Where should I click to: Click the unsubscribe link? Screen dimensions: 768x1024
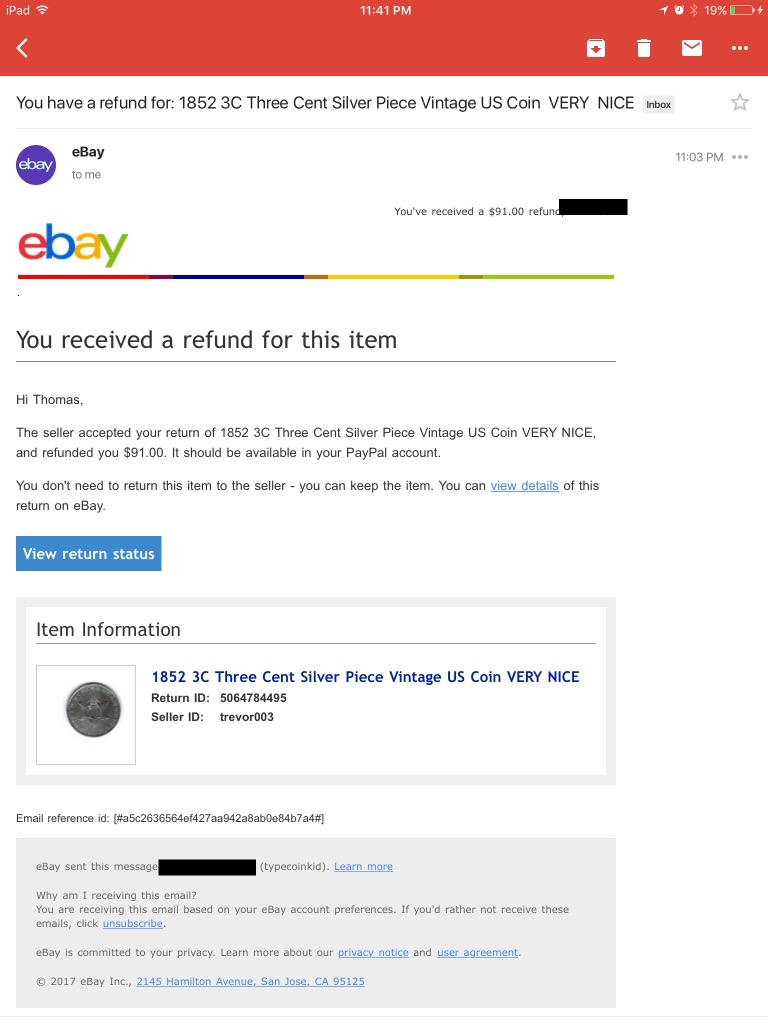[131, 924]
